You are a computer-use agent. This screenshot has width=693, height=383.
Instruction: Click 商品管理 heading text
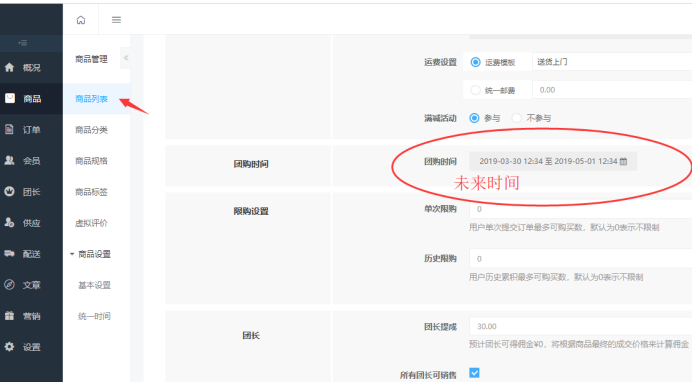pos(91,59)
